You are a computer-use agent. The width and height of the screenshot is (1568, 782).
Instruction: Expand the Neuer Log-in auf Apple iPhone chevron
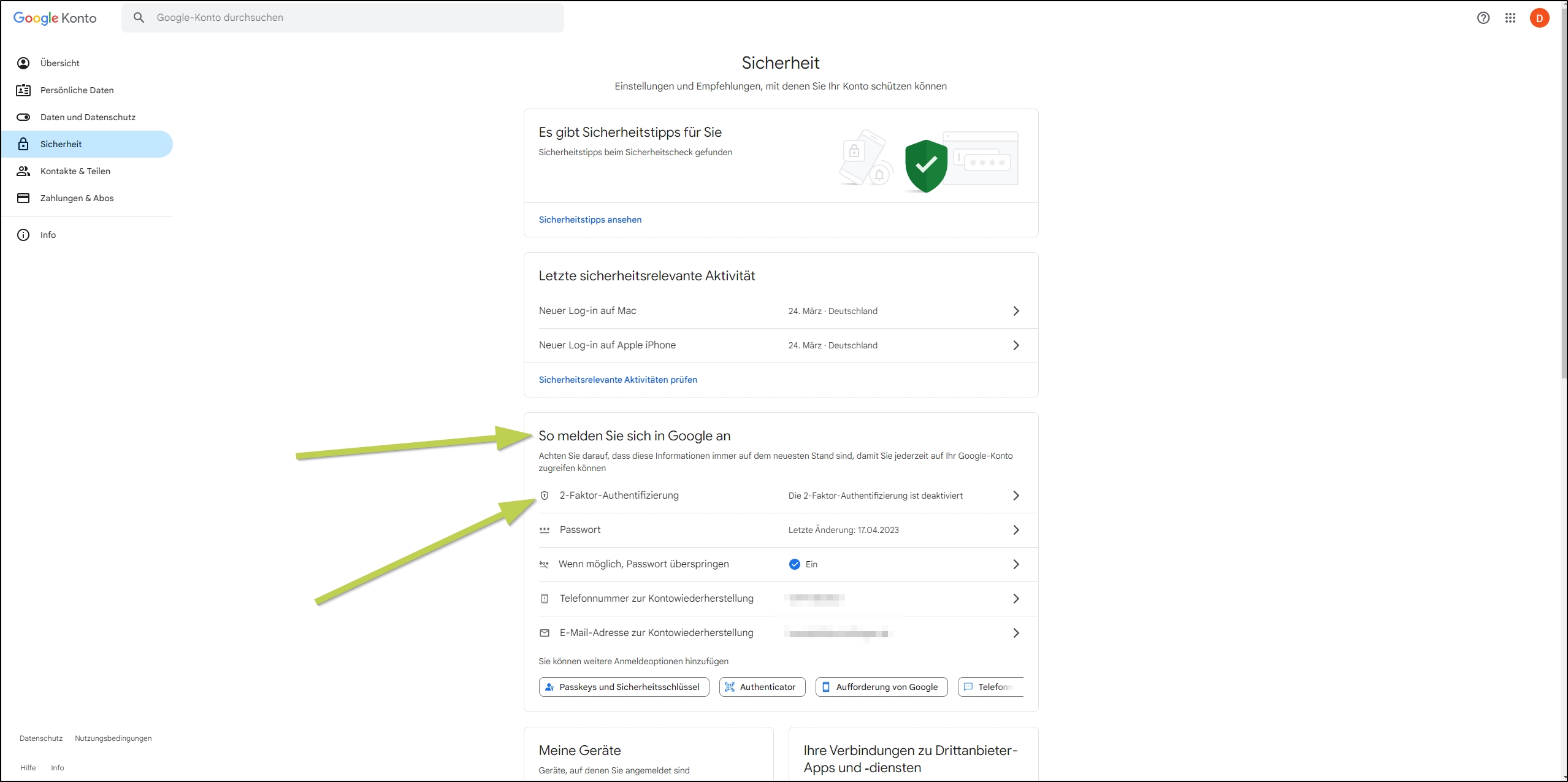(x=1016, y=345)
